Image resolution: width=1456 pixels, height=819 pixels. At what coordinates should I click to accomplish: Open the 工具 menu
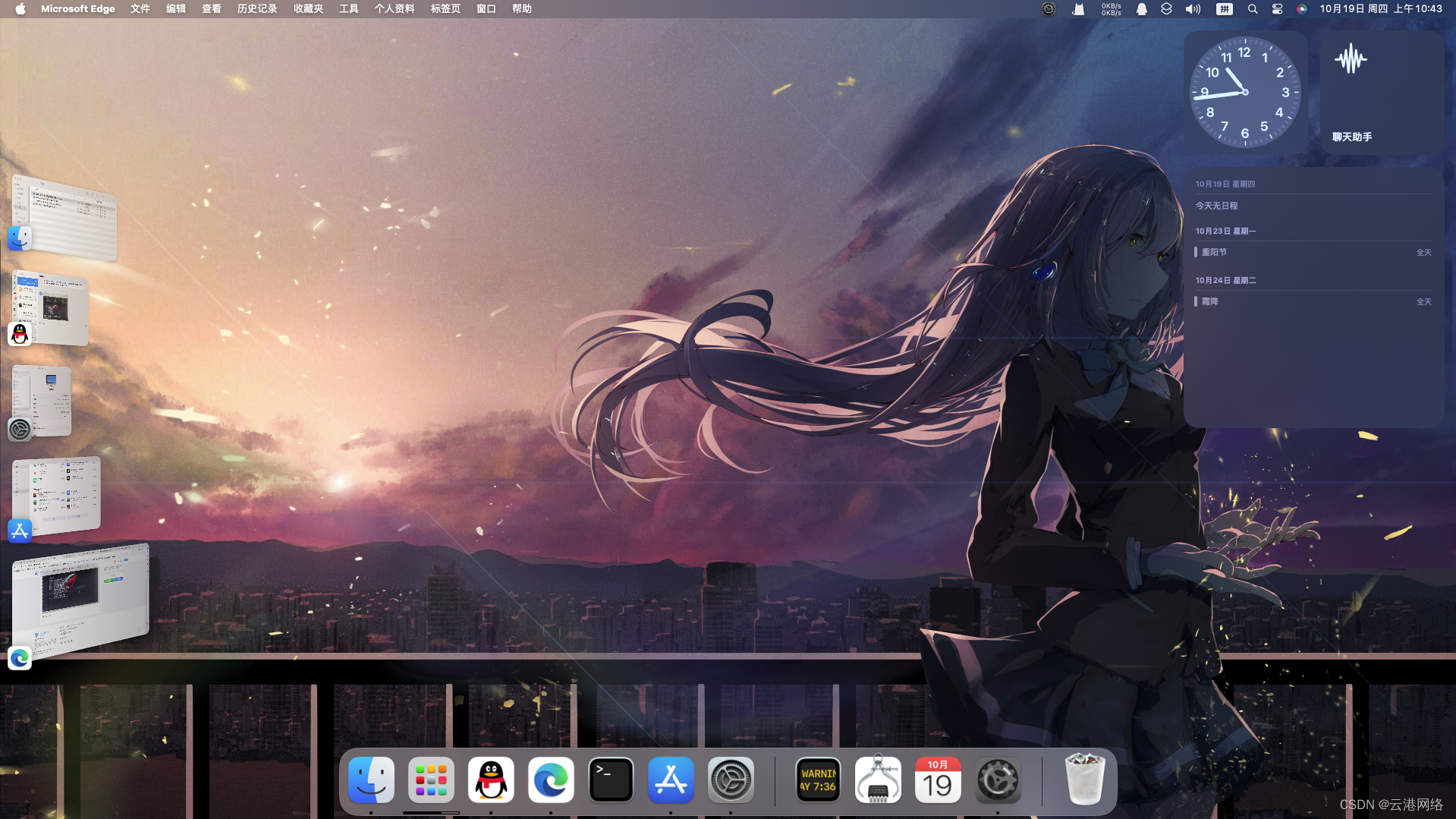tap(349, 9)
